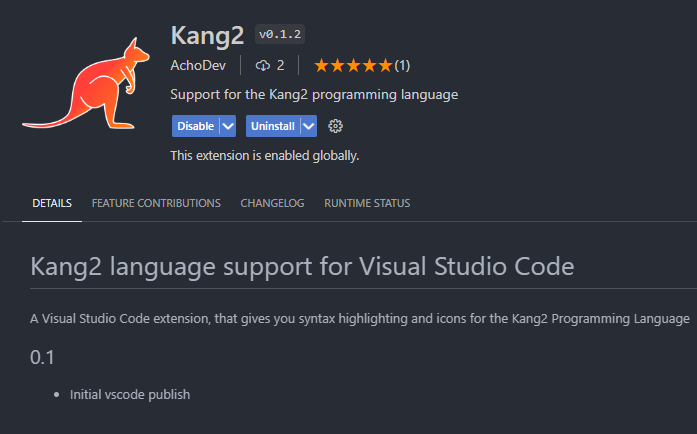The height and width of the screenshot is (434, 697).
Task: Click the text 'Support for the Kang2 programming language'
Action: pyautogui.click(x=314, y=95)
